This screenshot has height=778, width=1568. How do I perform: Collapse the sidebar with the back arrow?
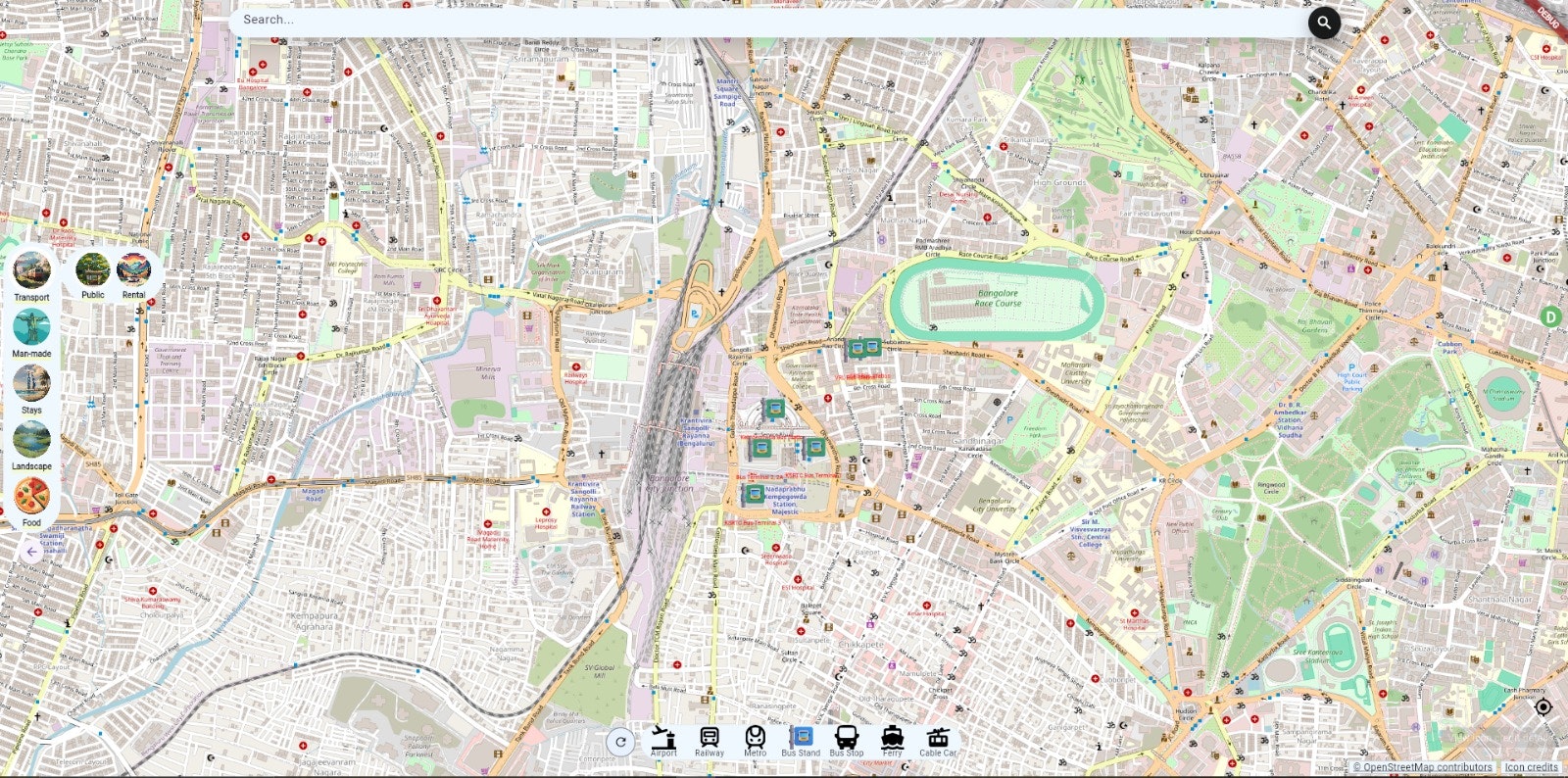31,552
